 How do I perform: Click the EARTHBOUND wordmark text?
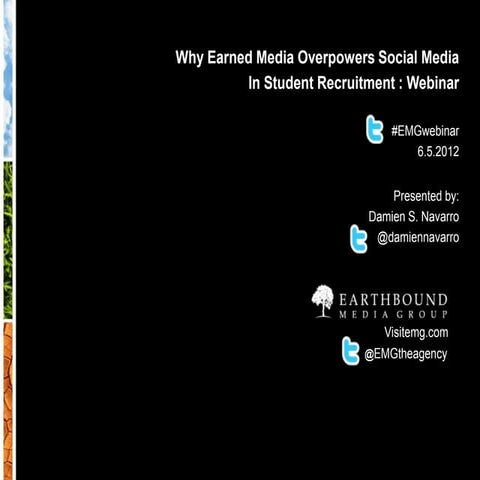(393, 300)
